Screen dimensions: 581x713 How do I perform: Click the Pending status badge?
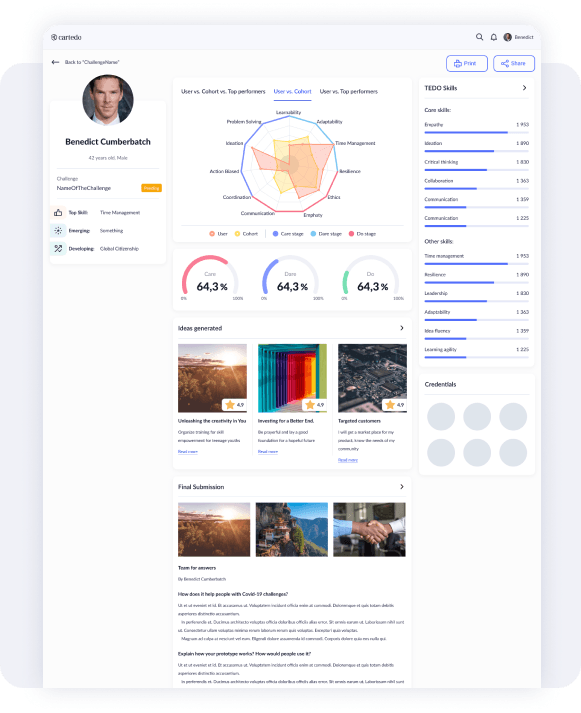[151, 188]
